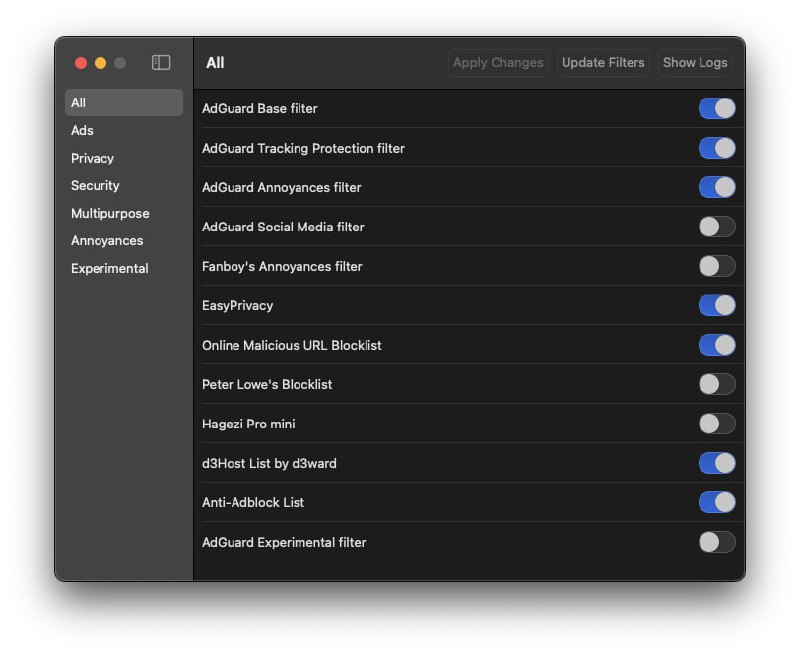Disable the EasyPrivacy toggle

(716, 305)
